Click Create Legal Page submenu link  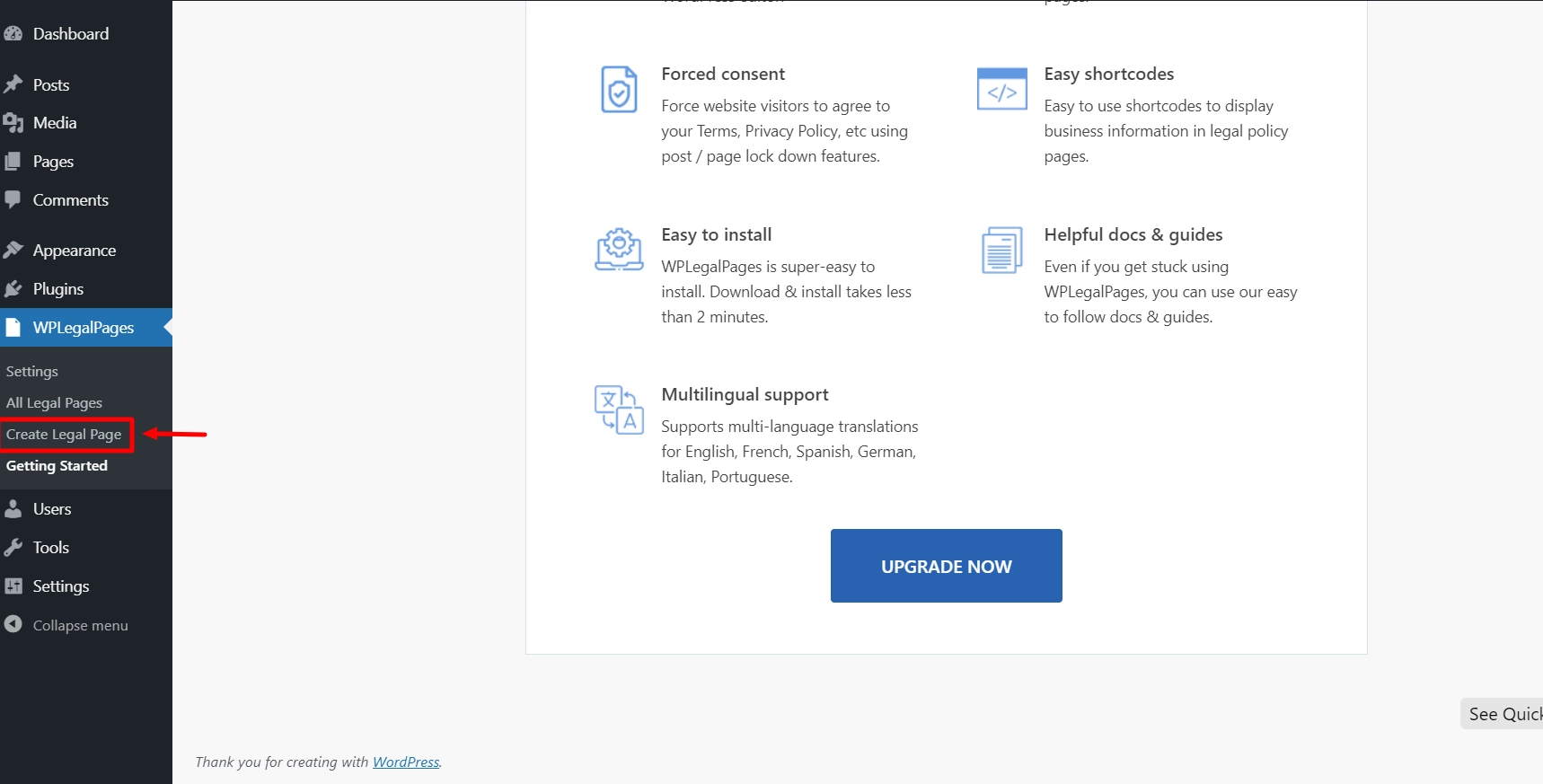coord(64,434)
